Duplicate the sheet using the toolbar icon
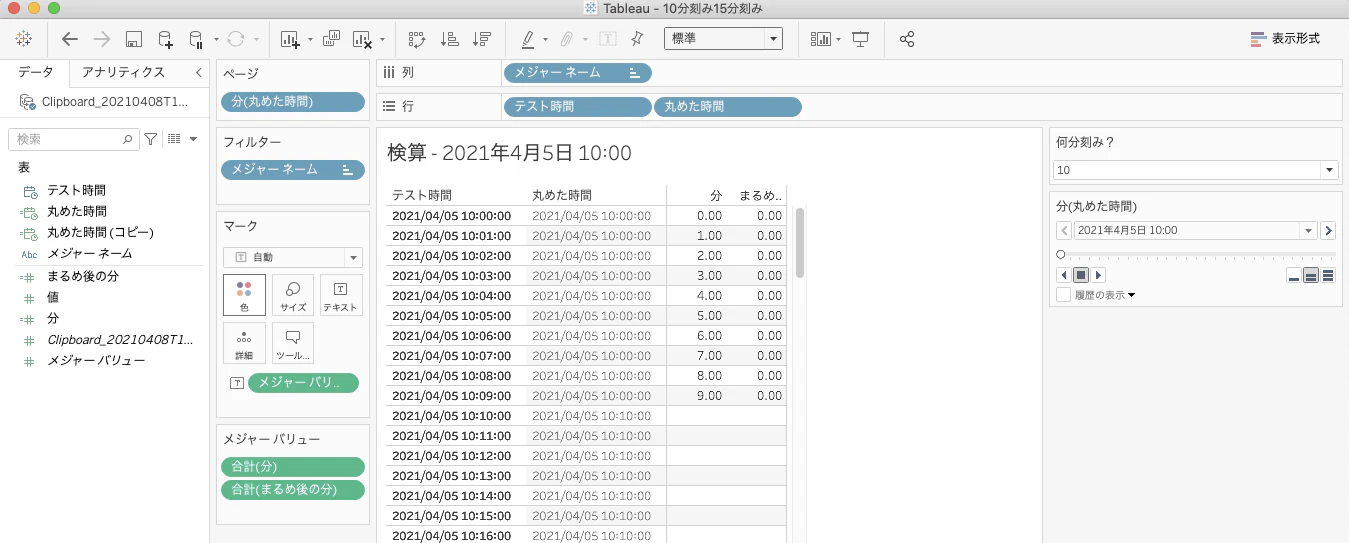This screenshot has height=543, width=1349. 332,39
